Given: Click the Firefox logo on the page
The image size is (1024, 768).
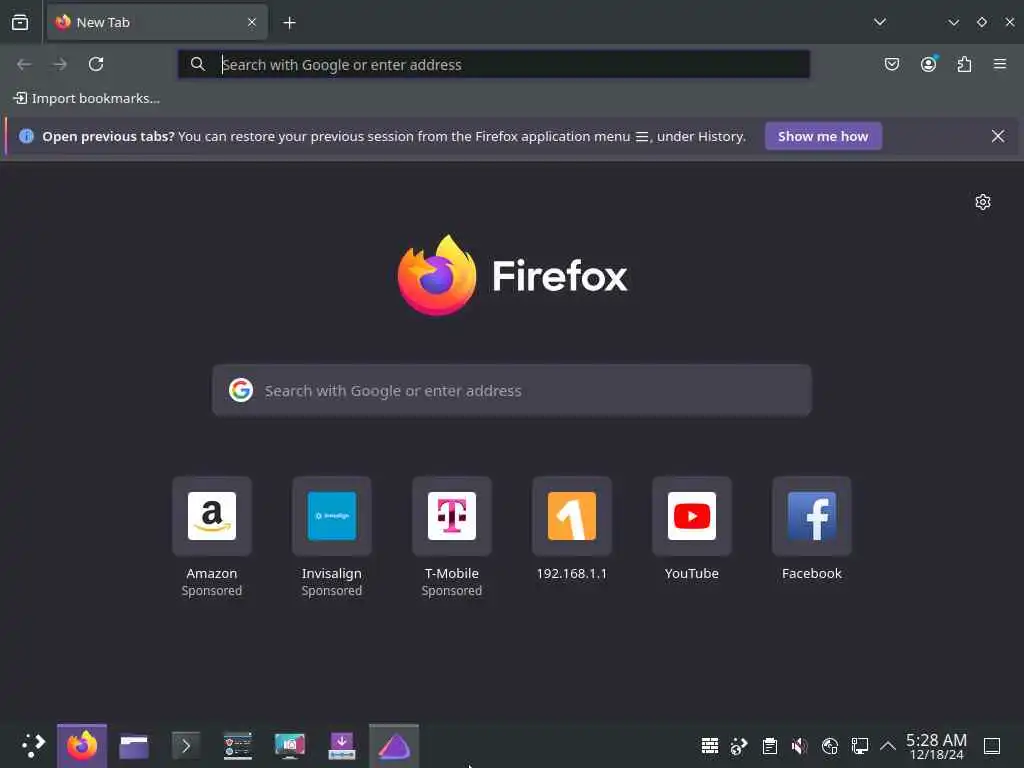Looking at the screenshot, I should [437, 275].
